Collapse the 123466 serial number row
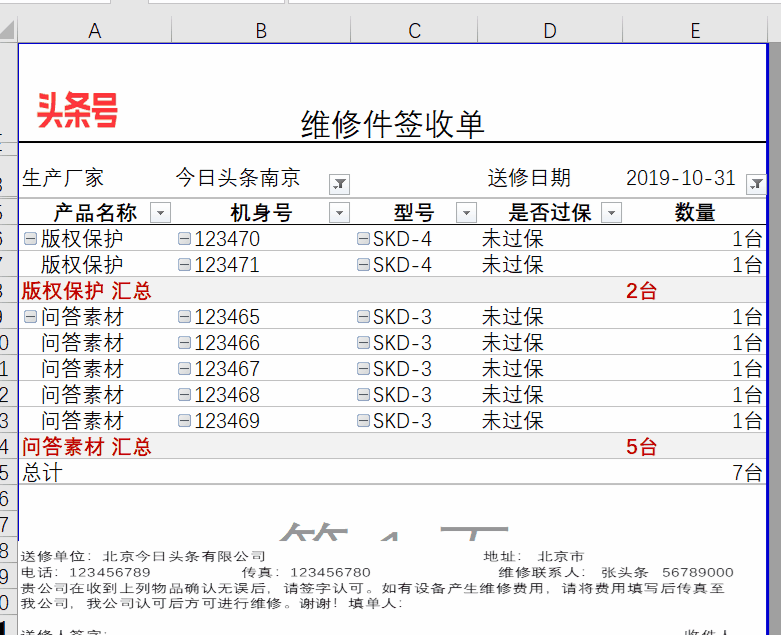Viewport: 781px width, 635px height. pos(184,343)
